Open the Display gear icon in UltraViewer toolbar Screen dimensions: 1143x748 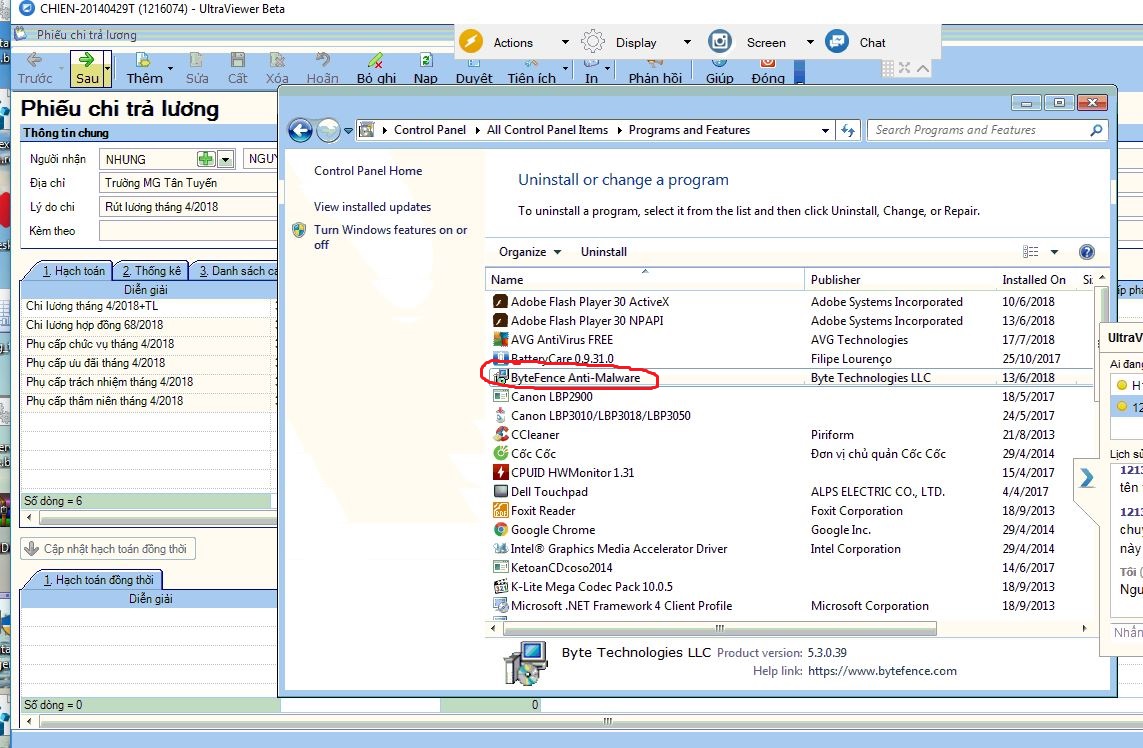click(x=593, y=42)
